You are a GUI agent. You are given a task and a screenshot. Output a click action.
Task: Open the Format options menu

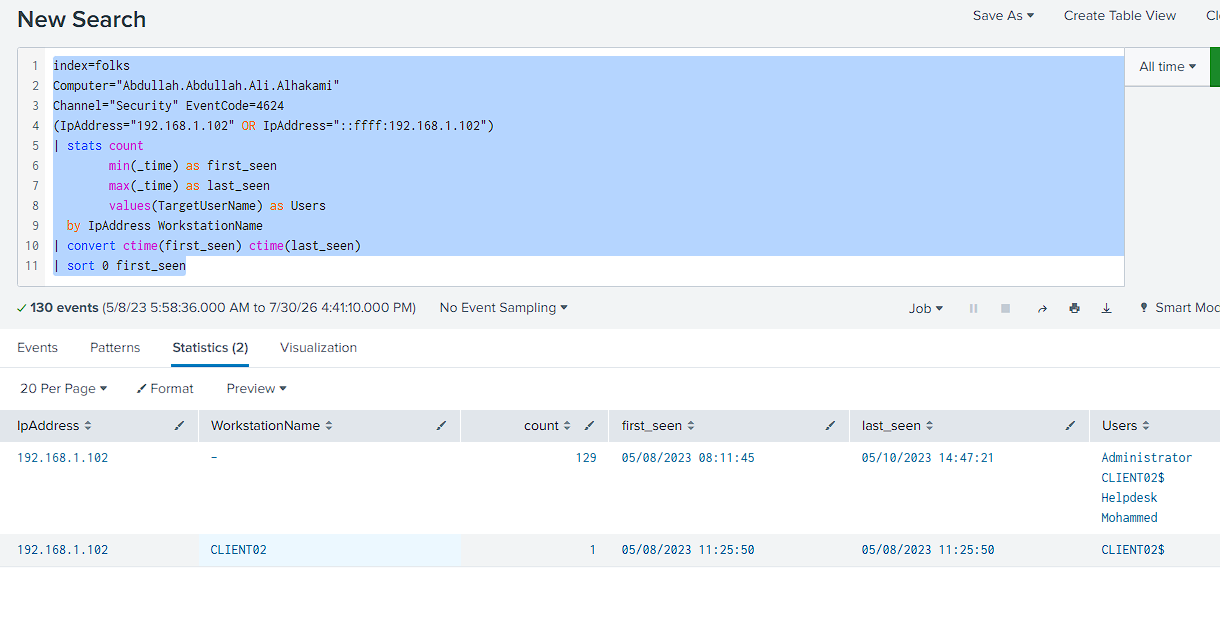tap(165, 388)
